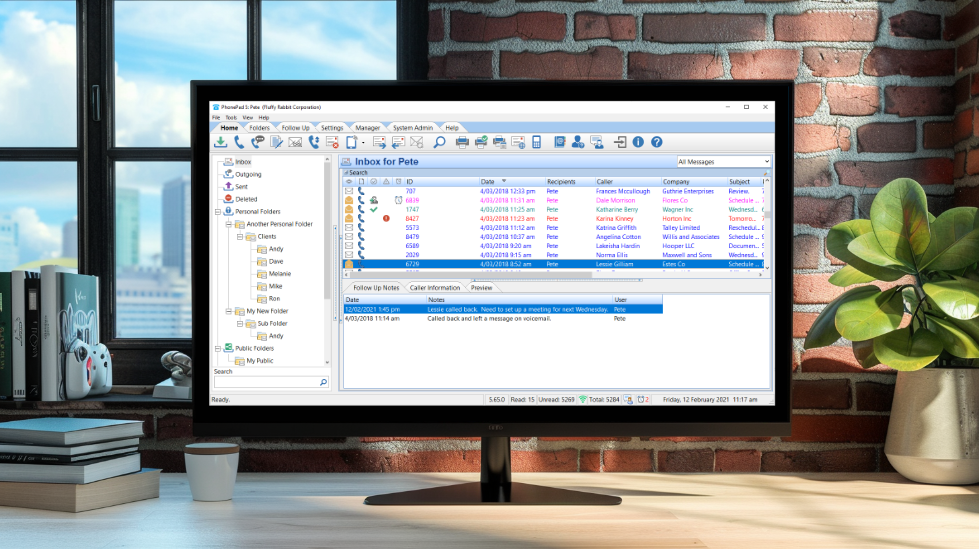Click the calculator icon in the toolbar
The width and height of the screenshot is (979, 549).
click(x=536, y=142)
